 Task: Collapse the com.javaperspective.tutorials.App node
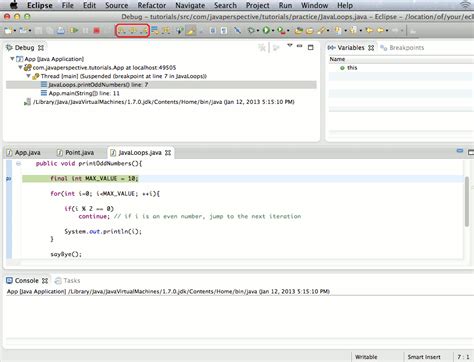[x=20, y=67]
